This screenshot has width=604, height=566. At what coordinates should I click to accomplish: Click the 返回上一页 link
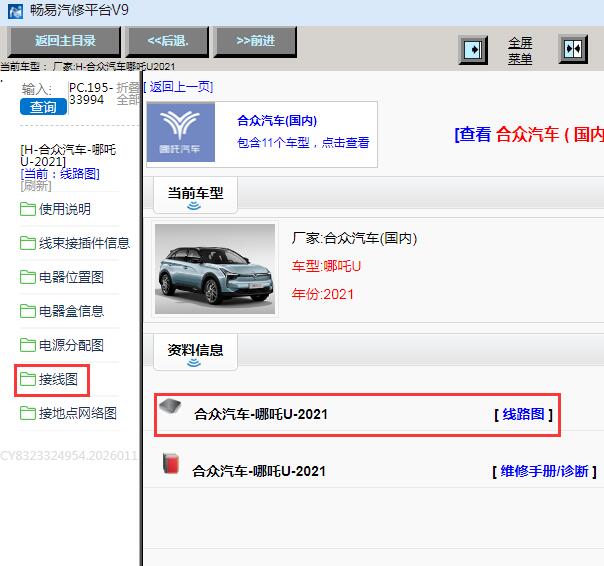click(180, 87)
